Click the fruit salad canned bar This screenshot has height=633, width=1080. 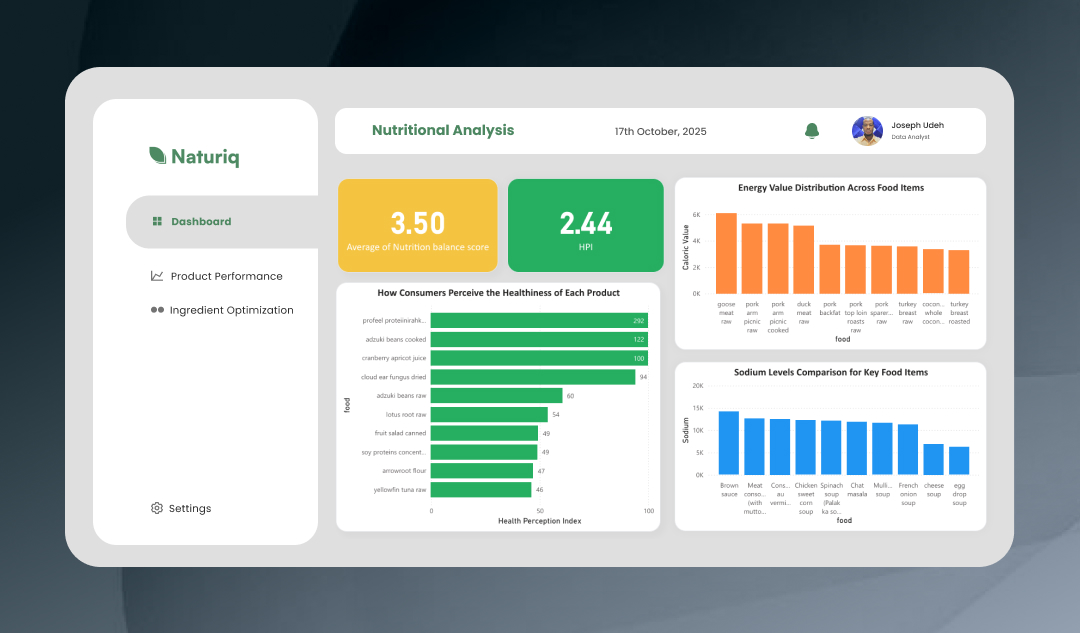(x=484, y=433)
